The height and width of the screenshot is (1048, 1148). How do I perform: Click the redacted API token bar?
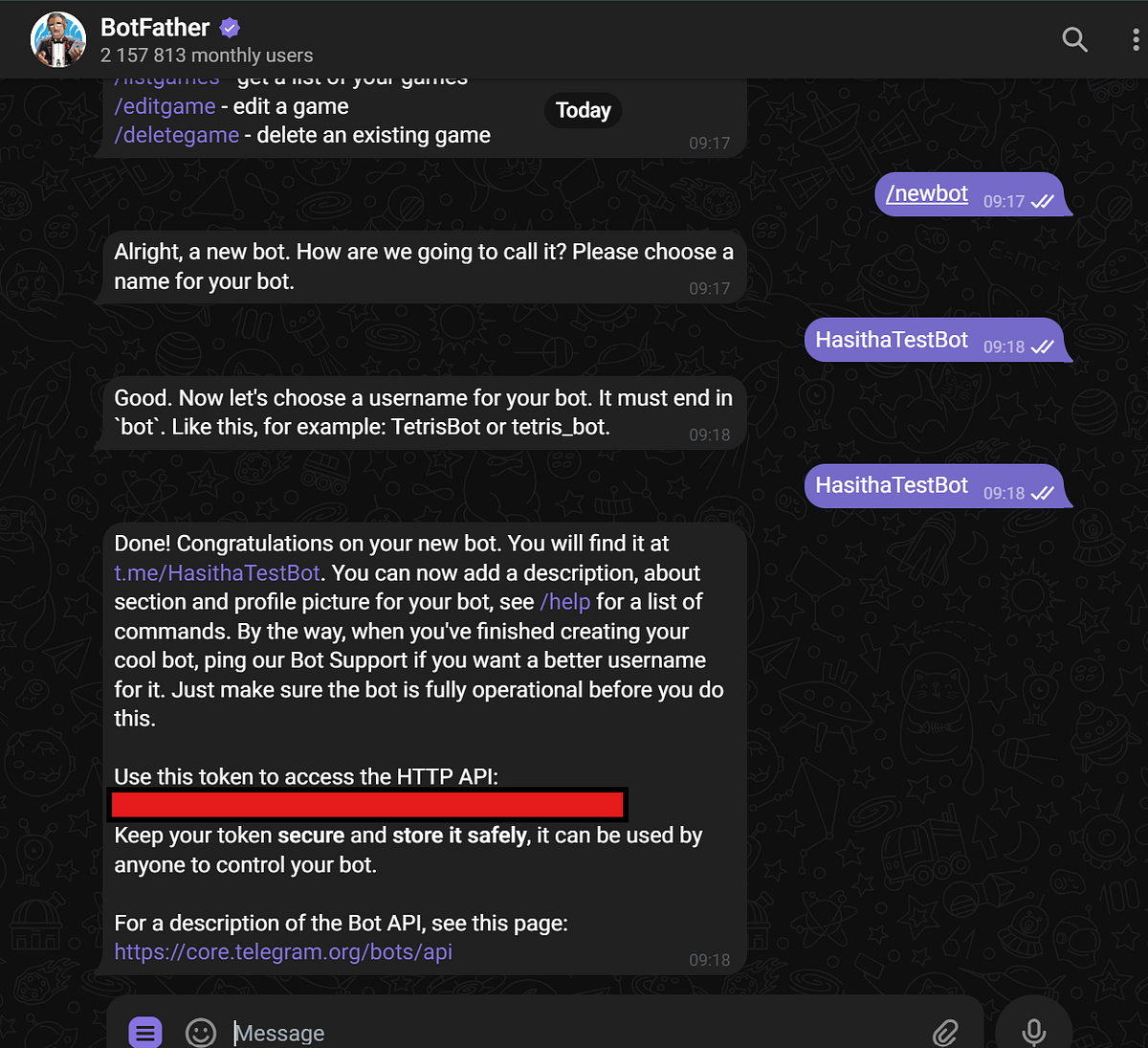[x=368, y=804]
